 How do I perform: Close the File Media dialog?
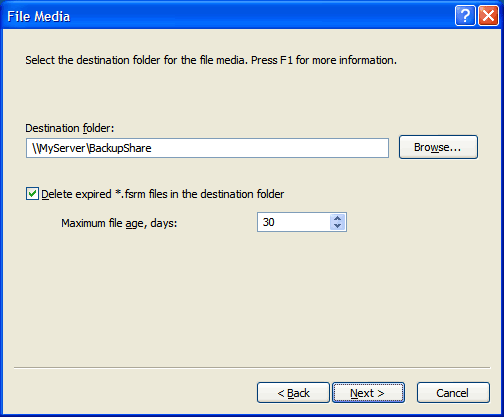(488, 15)
